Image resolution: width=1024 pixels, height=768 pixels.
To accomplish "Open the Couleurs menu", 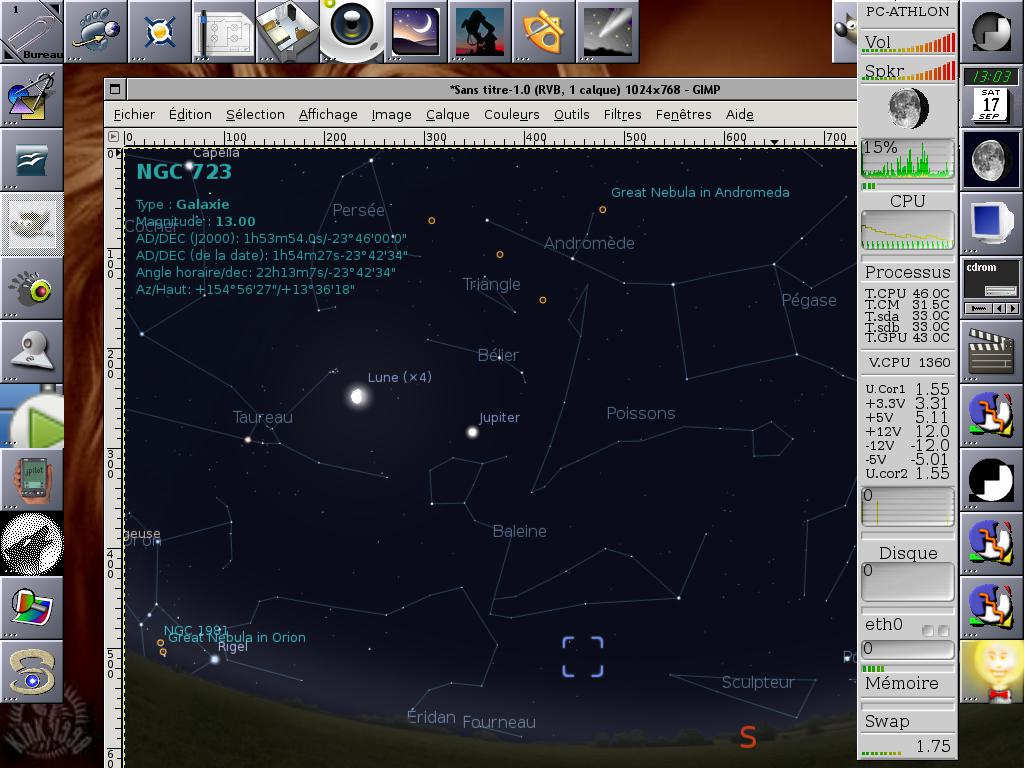I will [x=511, y=114].
